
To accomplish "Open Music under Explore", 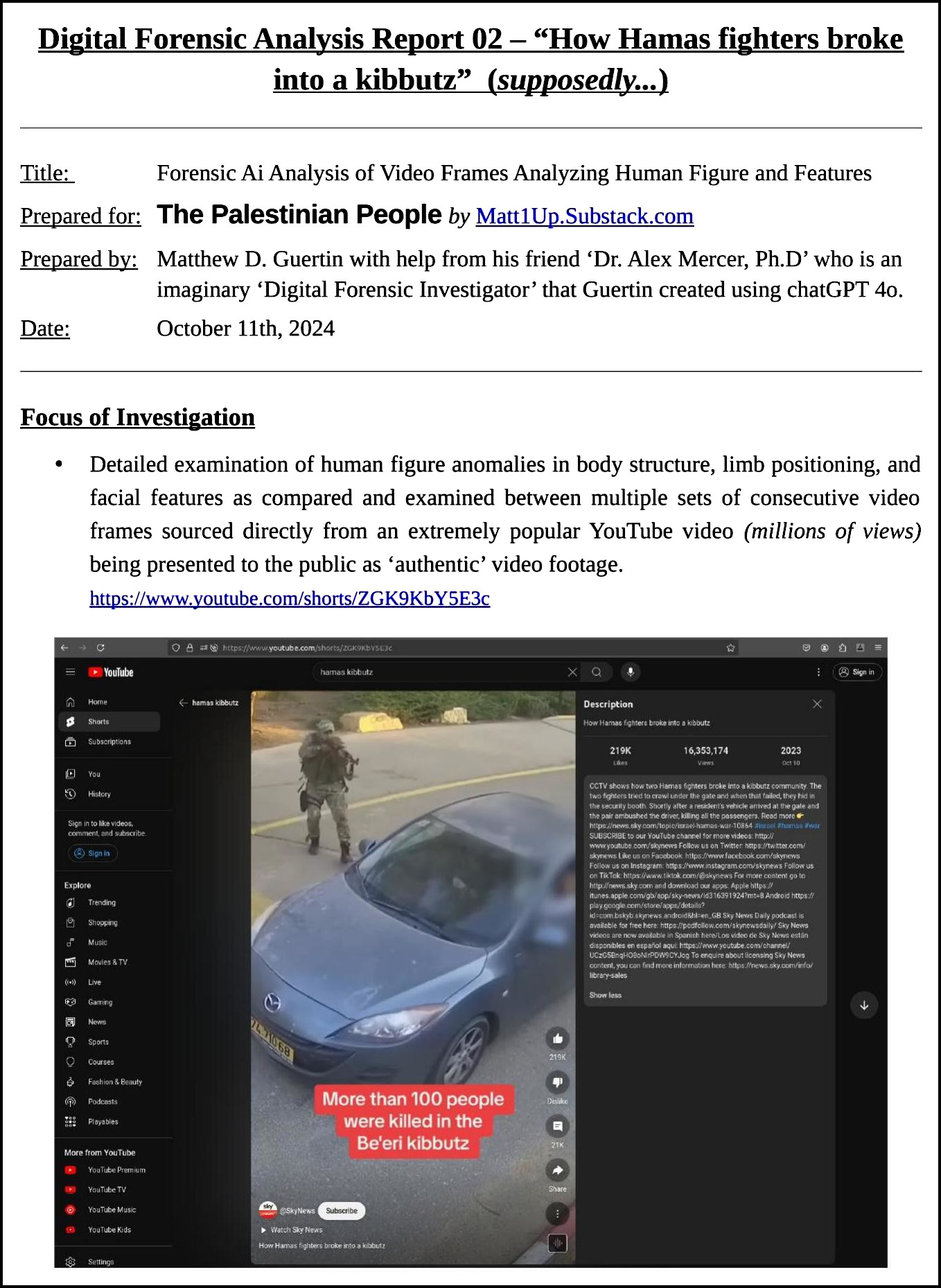I will 109,942.
